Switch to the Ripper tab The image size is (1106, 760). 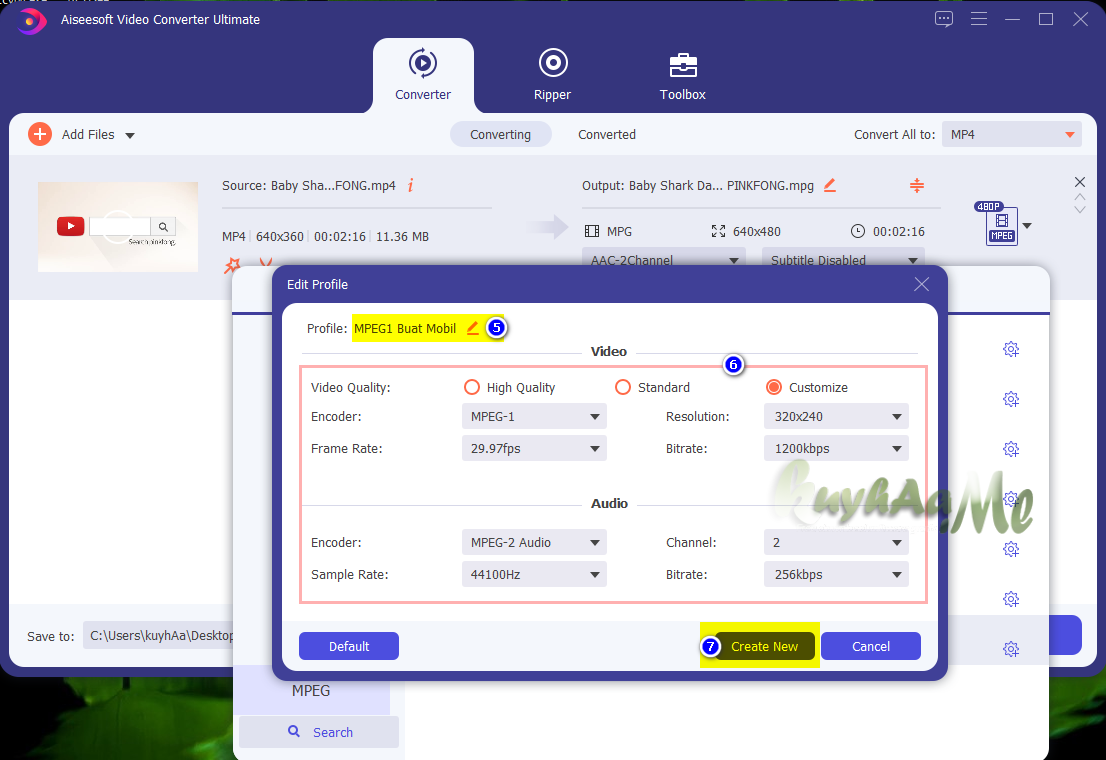(x=552, y=75)
